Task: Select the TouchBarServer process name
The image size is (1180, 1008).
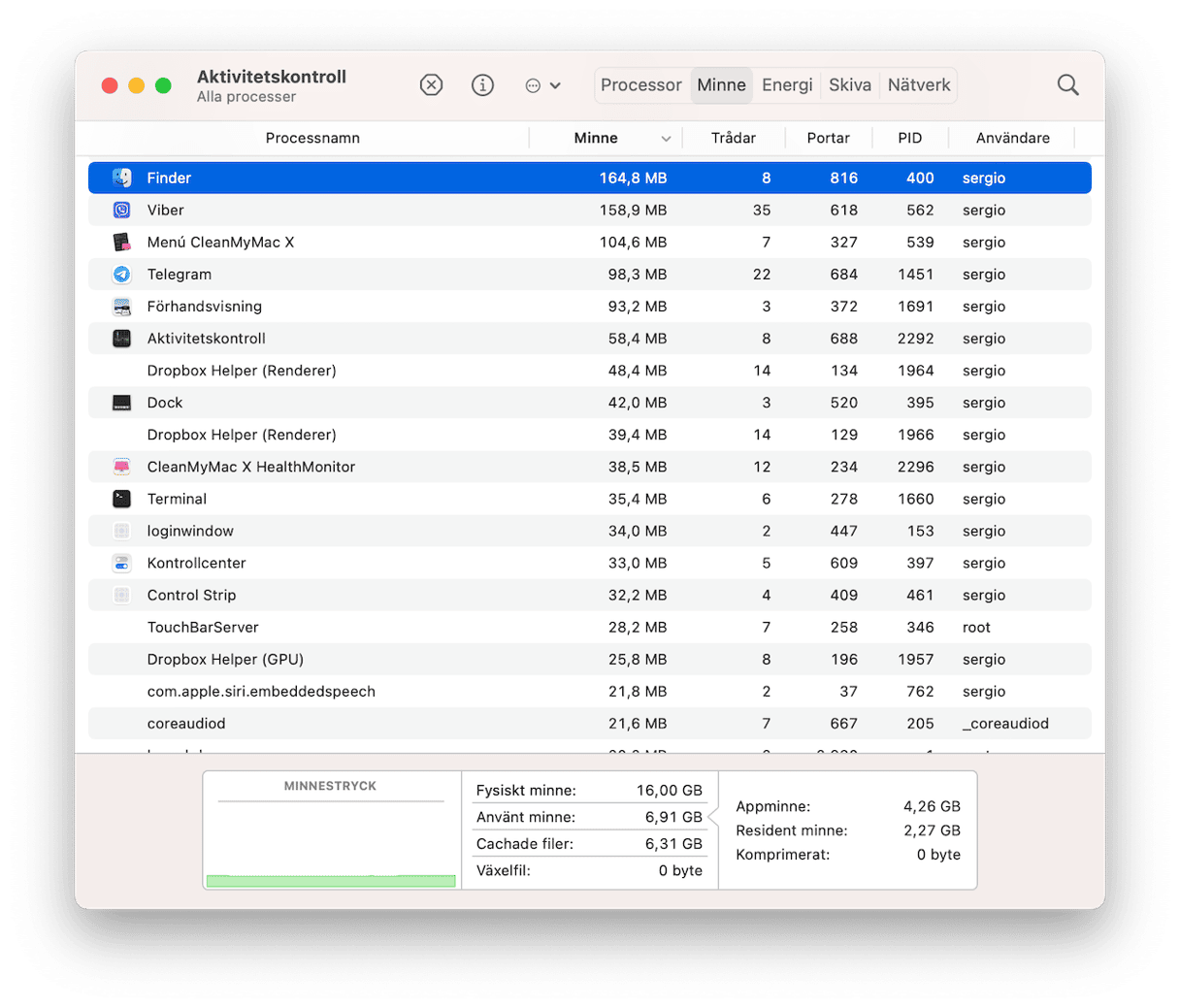Action: pos(203,626)
